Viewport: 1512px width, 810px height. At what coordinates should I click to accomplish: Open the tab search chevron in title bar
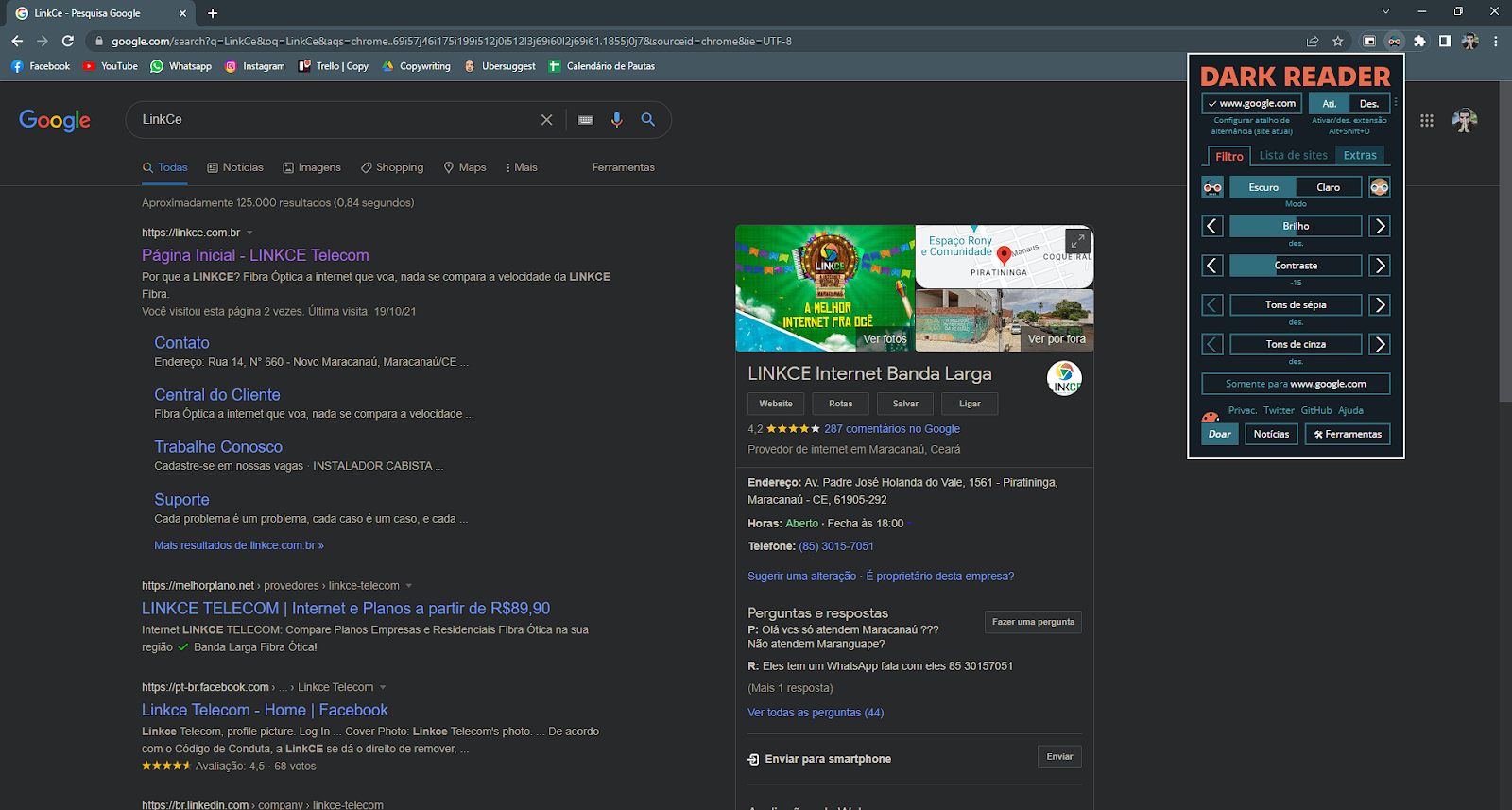[1385, 12]
